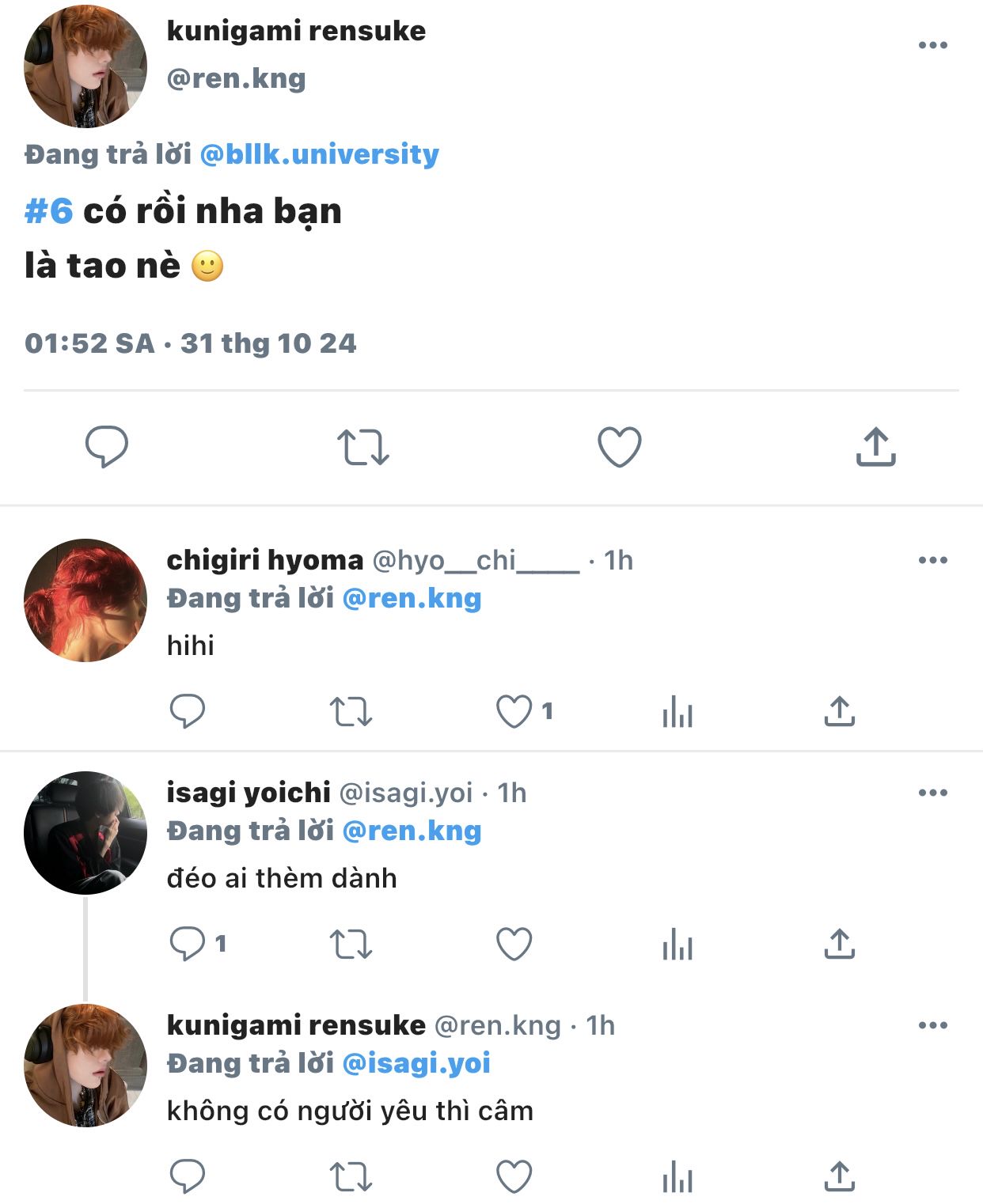Viewport: 983px width, 1204px height.
Task: Retweet chigiri hyoma's "hihi" reply
Action: pyautogui.click(x=351, y=711)
